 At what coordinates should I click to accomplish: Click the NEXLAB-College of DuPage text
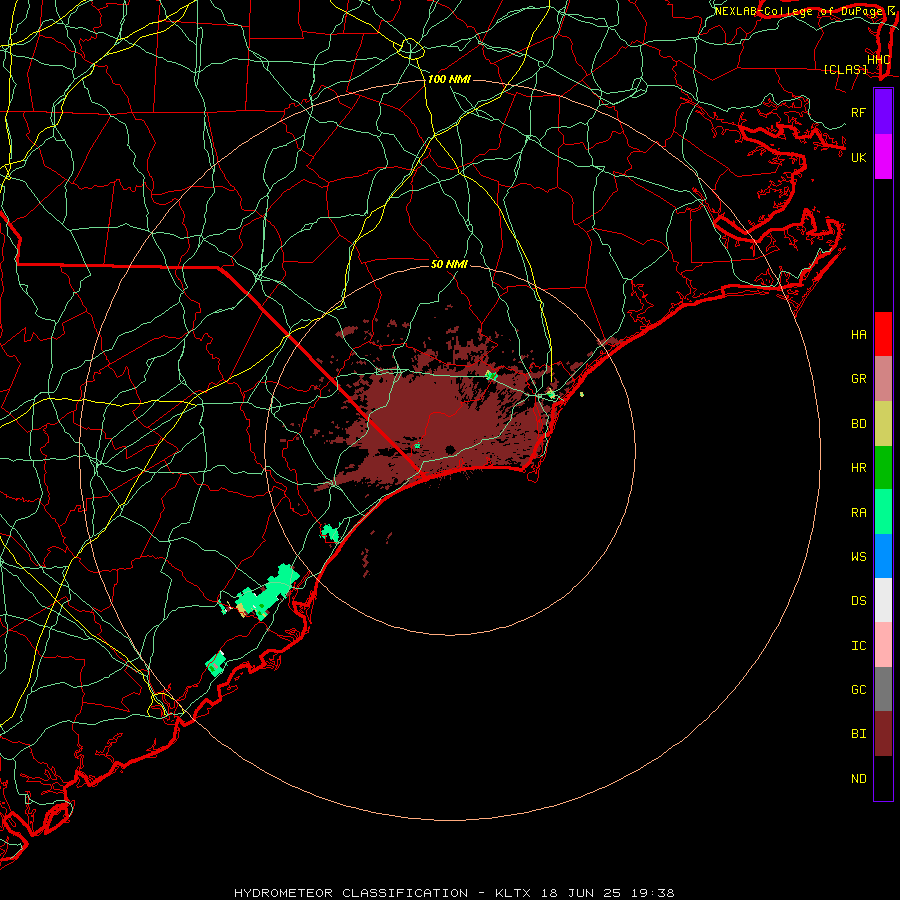pos(800,11)
